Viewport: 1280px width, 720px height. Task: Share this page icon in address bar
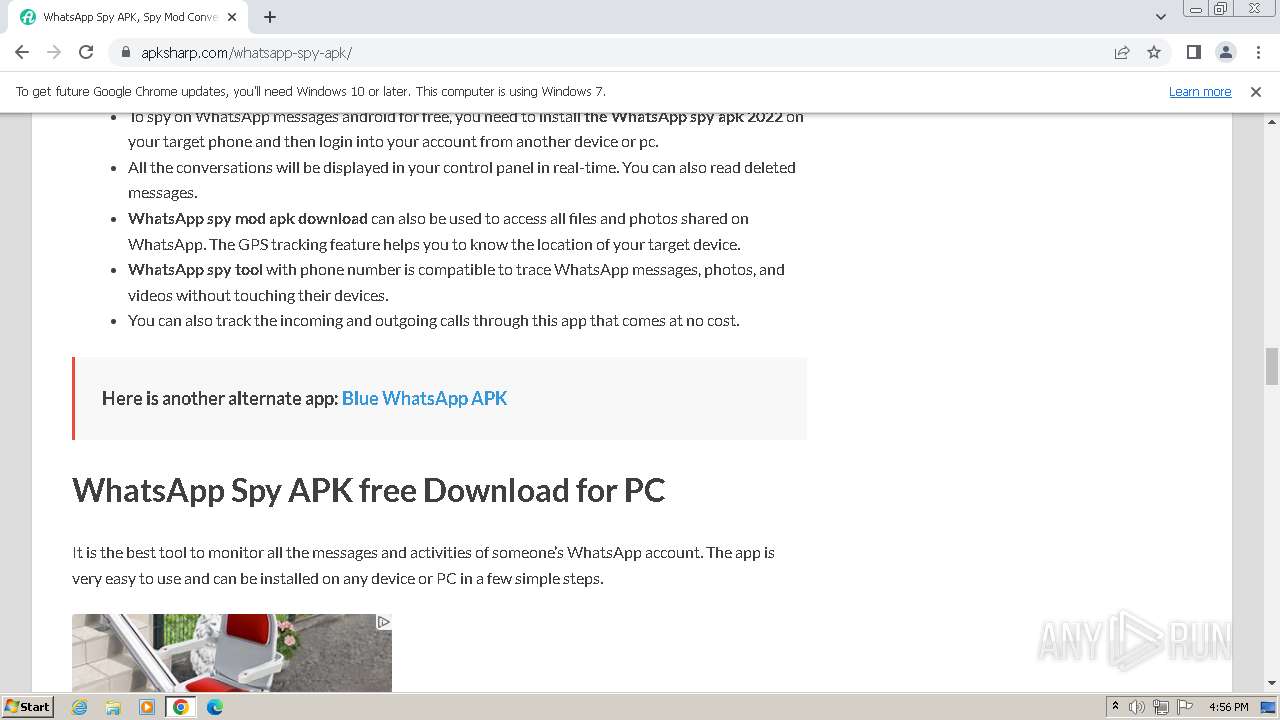tap(1122, 52)
